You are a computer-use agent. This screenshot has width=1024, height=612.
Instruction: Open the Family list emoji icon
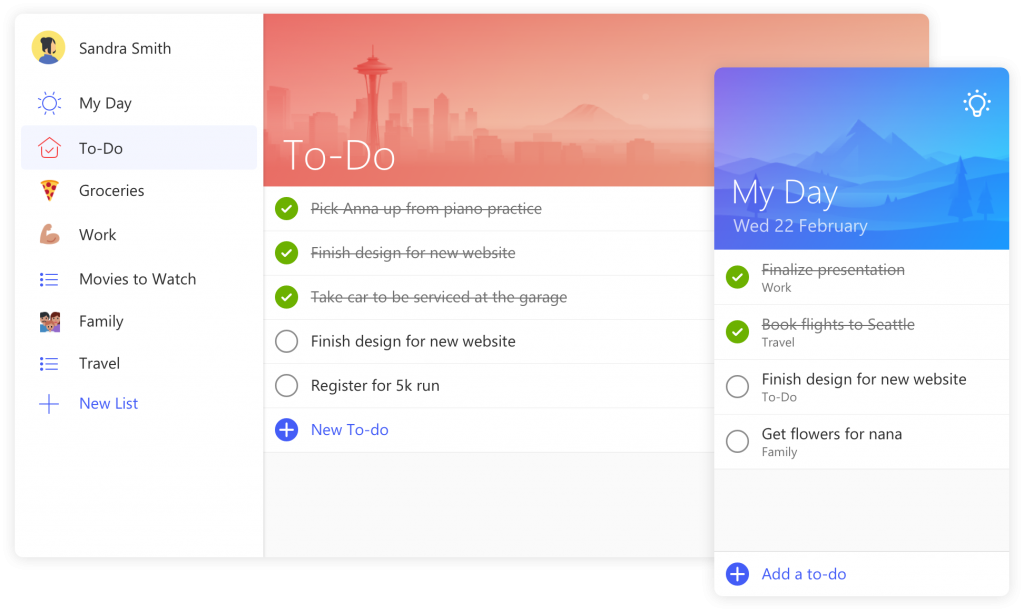point(49,322)
